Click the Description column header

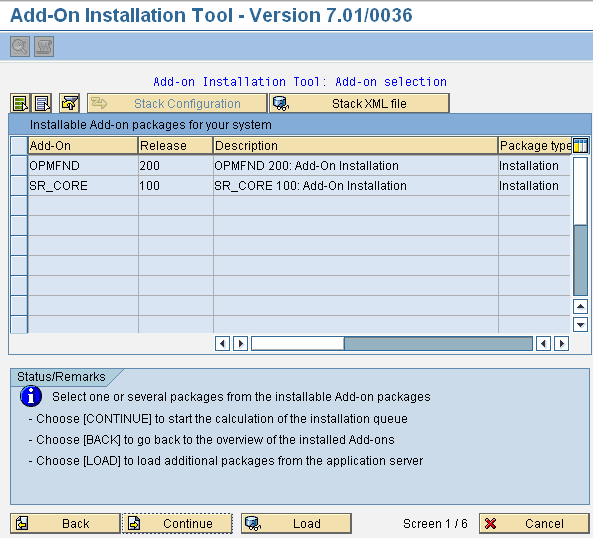(355, 146)
